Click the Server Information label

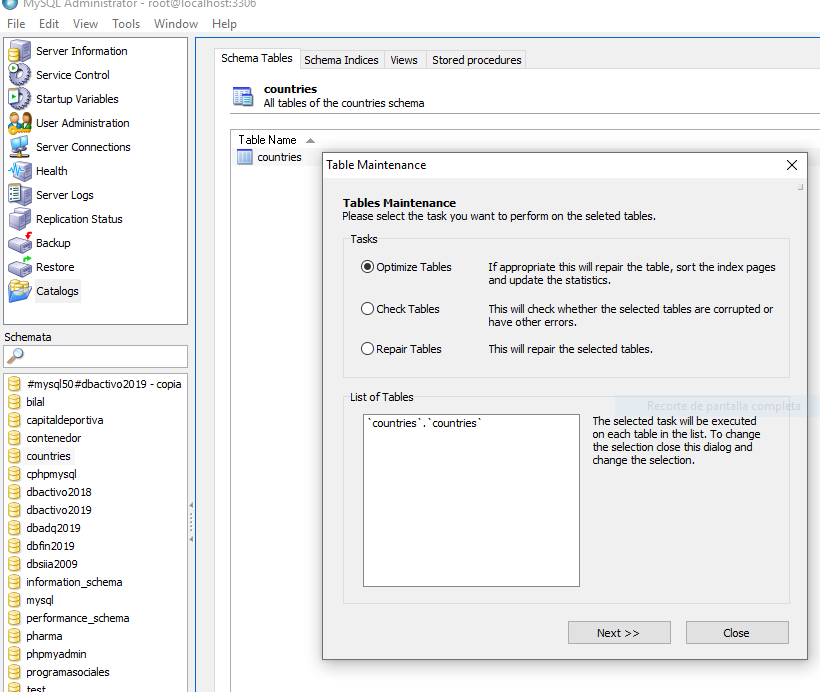coord(82,51)
